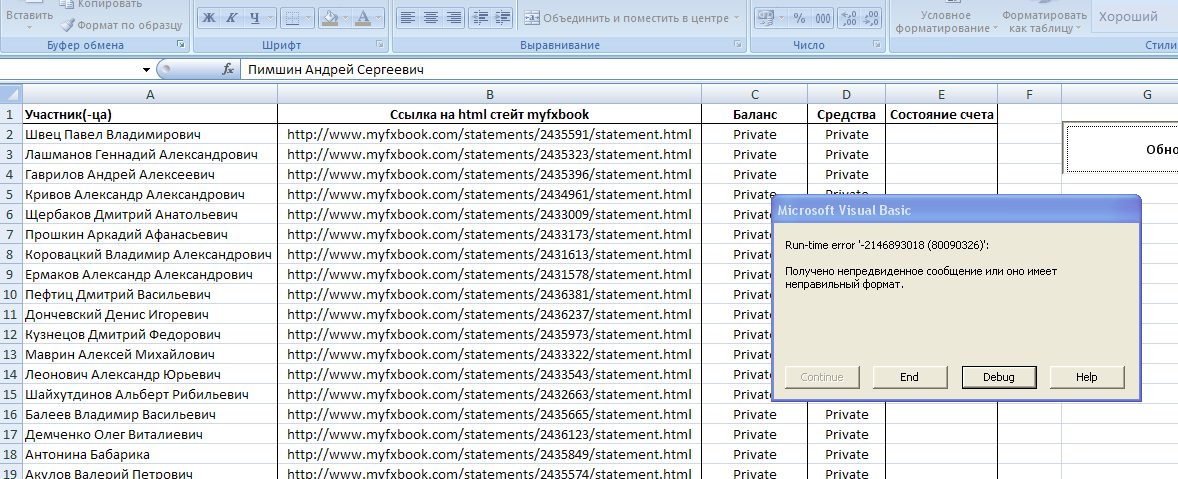The height and width of the screenshot is (479, 1178).
Task: Open underline style dropdown arrow
Action: (270, 18)
